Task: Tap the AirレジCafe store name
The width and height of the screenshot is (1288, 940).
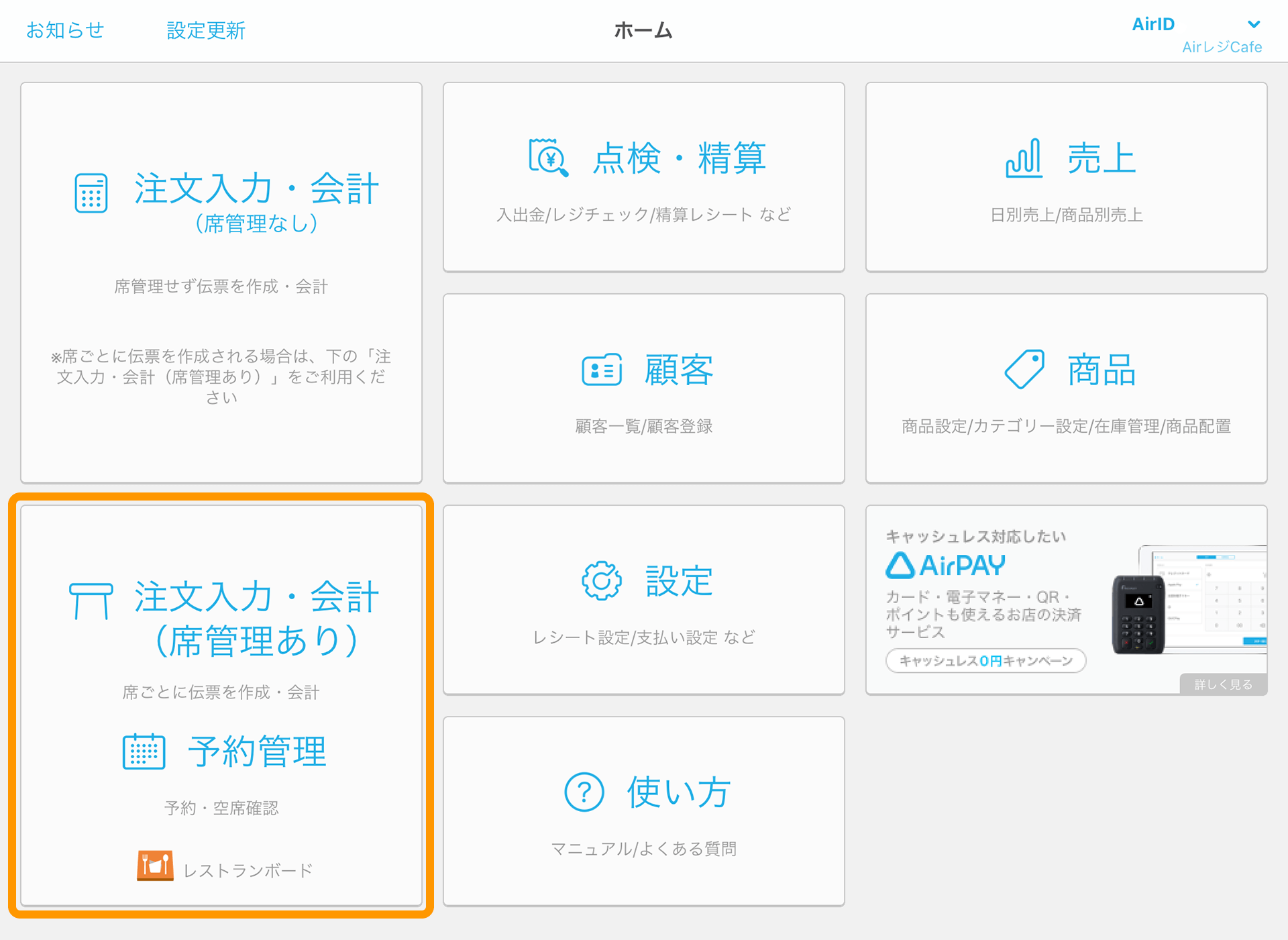Action: click(1222, 47)
